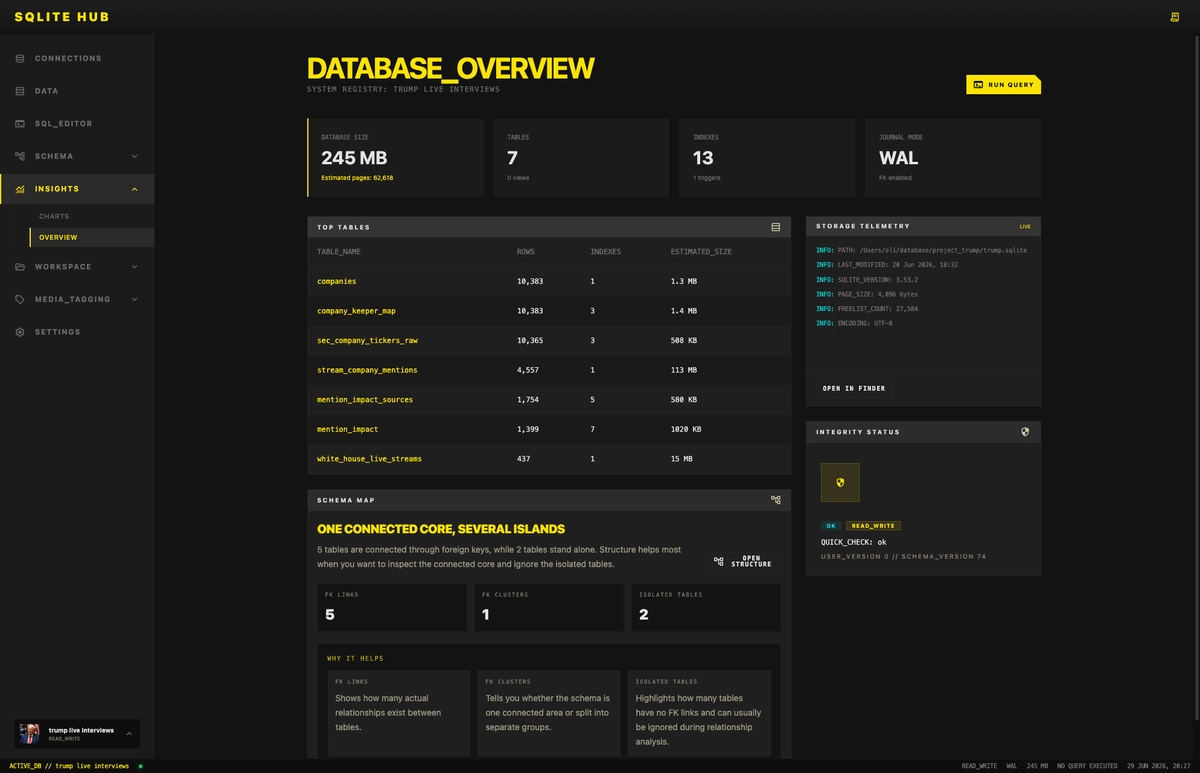Click the Open Structure button

click(743, 562)
